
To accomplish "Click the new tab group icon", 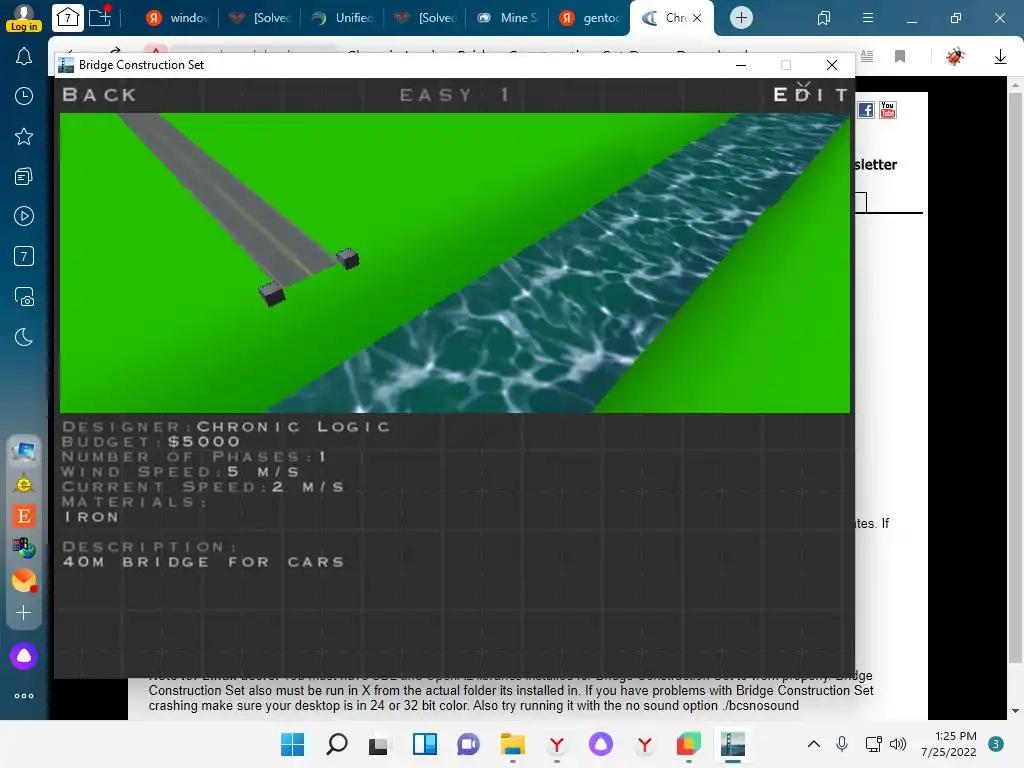I will click(x=100, y=17).
